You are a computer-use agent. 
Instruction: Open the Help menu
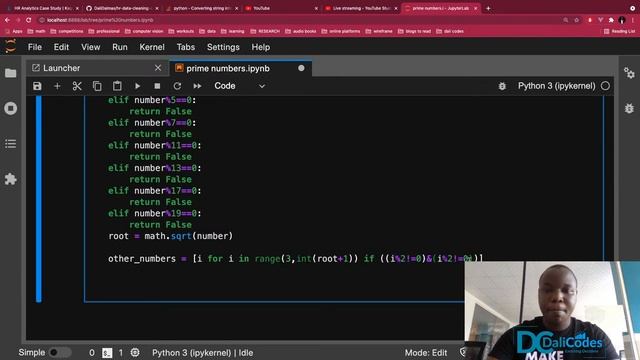pos(260,47)
